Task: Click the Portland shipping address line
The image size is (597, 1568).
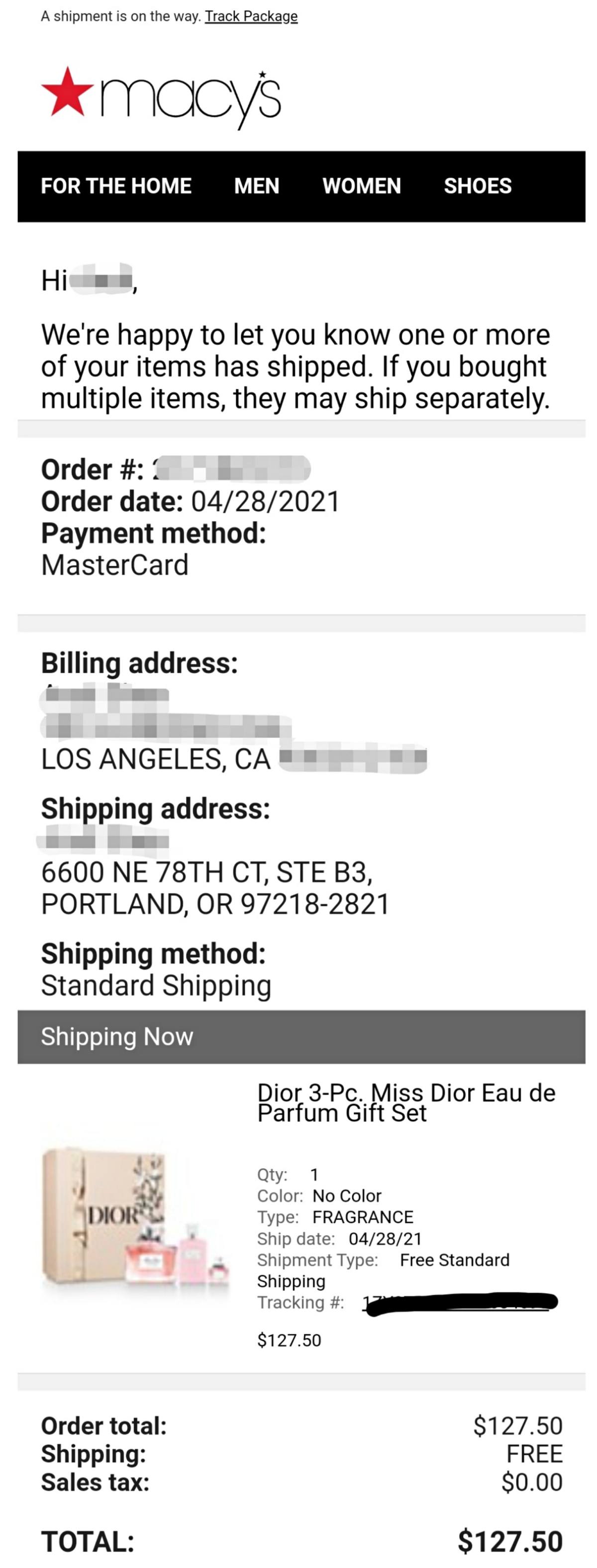Action: [x=215, y=904]
